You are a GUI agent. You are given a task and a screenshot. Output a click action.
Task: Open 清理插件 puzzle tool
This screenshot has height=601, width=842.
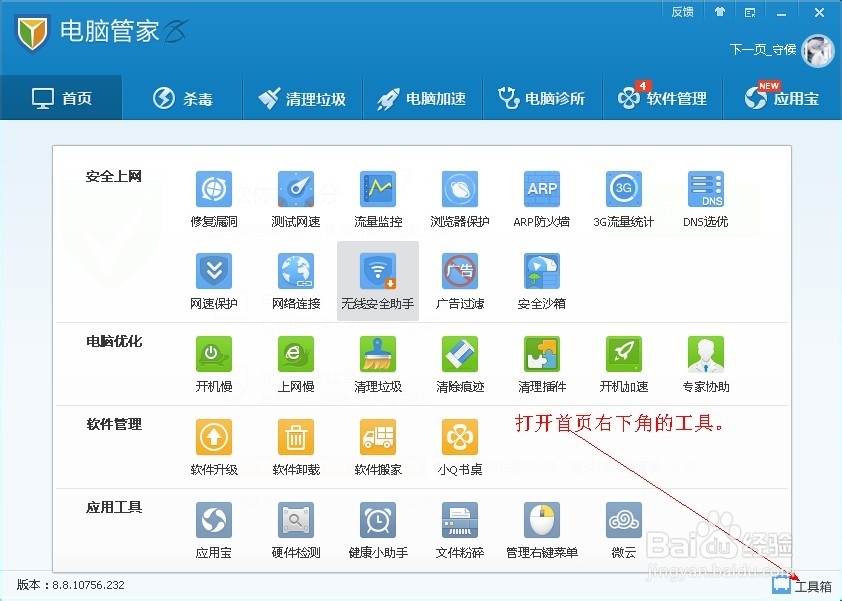[542, 364]
